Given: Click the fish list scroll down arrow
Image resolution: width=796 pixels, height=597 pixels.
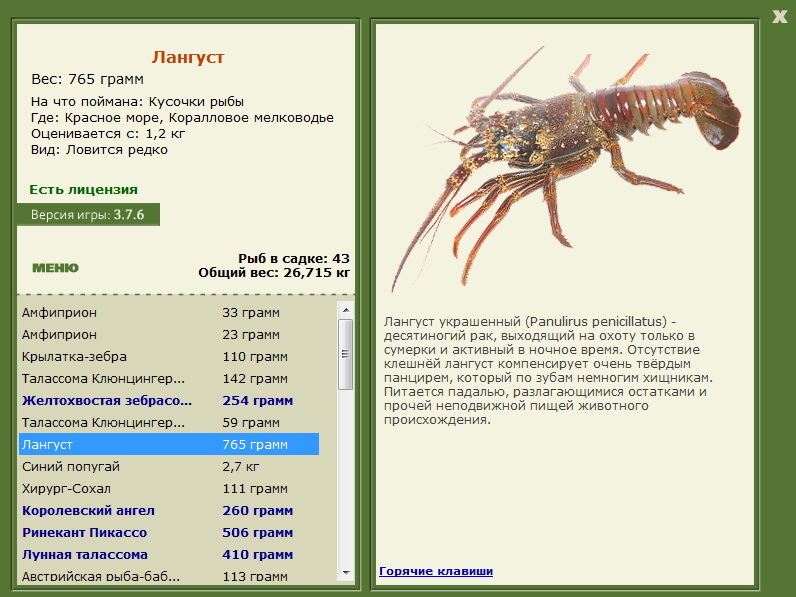Looking at the screenshot, I should click(x=346, y=573).
